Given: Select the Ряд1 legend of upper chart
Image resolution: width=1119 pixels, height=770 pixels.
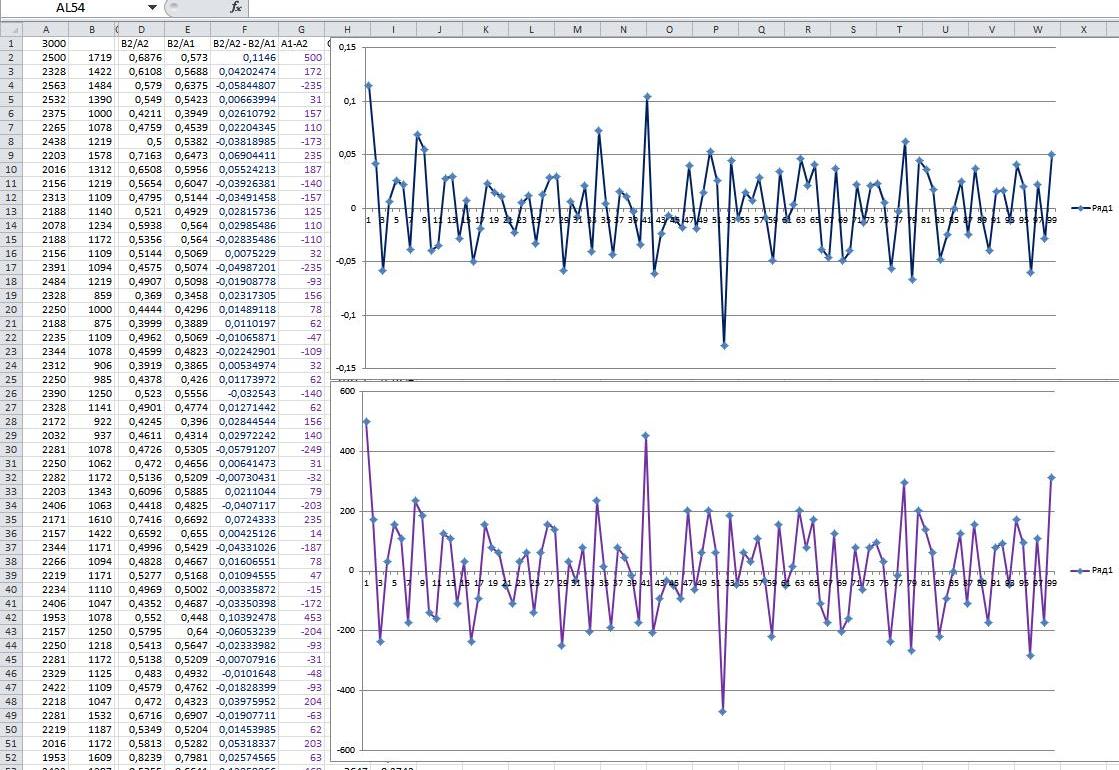Looking at the screenshot, I should coord(1091,208).
